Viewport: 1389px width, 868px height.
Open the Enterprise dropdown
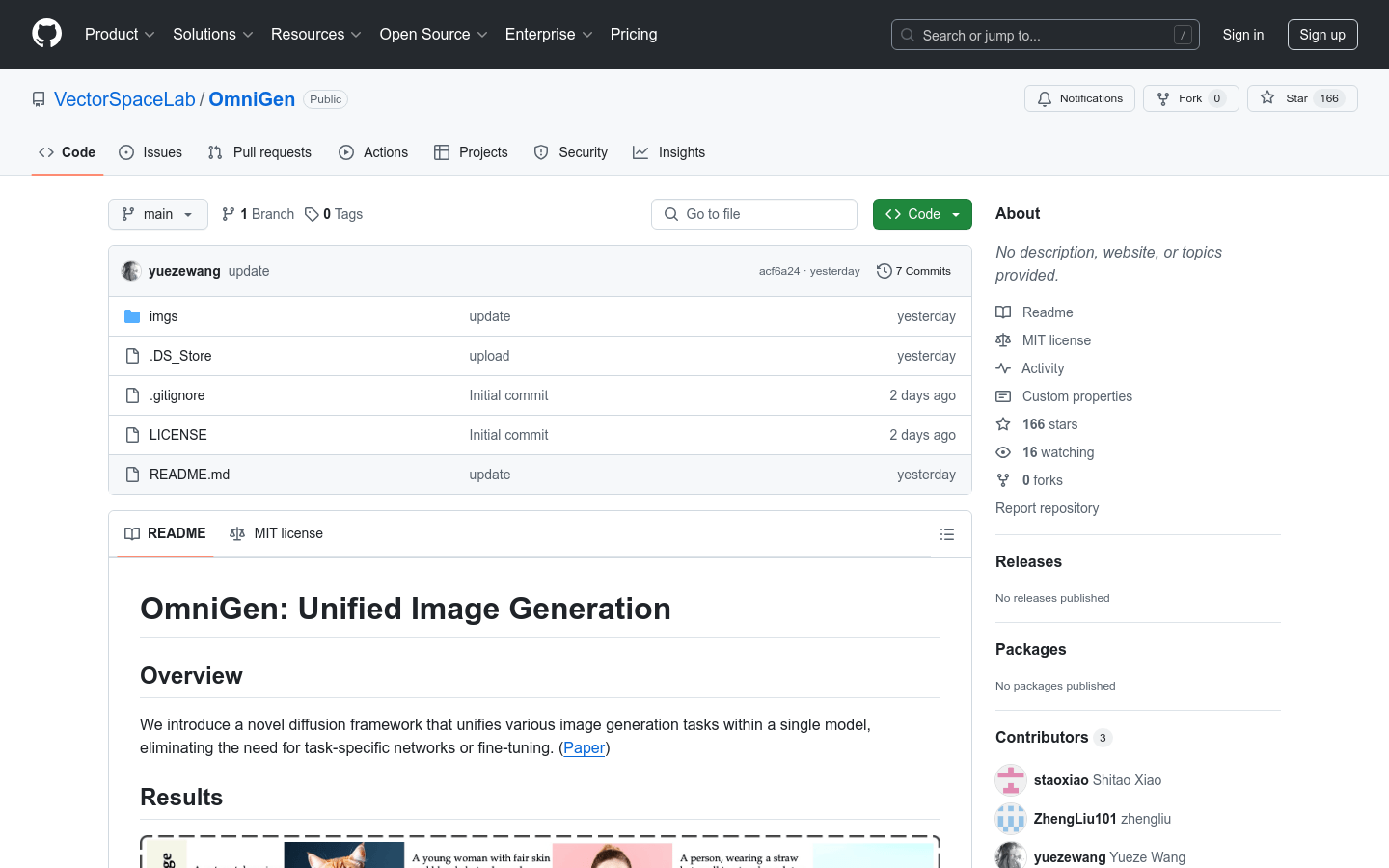[549, 34]
